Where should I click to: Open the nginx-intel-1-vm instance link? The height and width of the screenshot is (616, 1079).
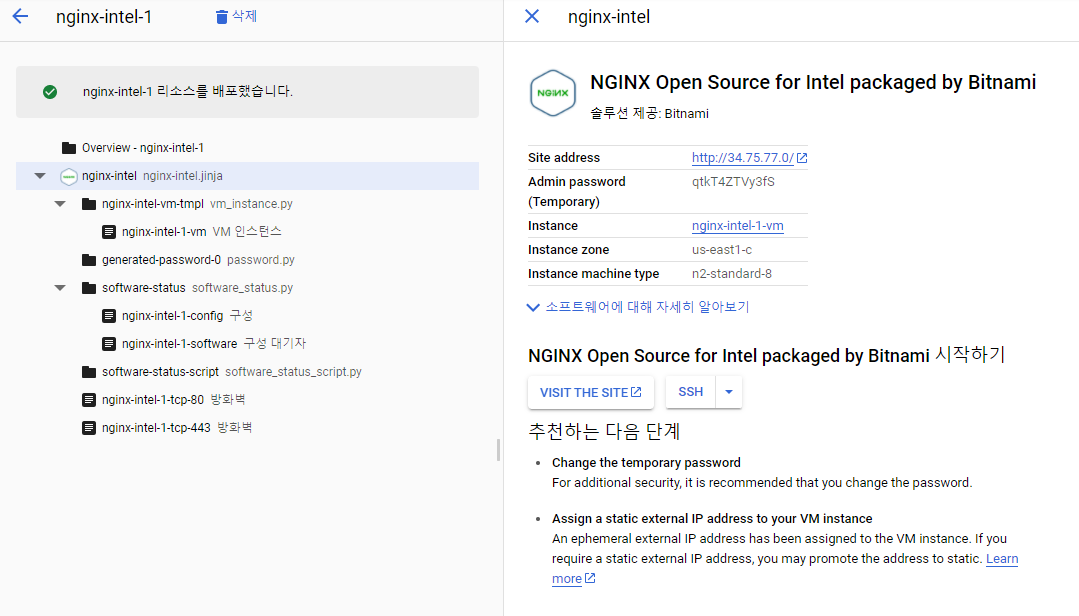pyautogui.click(x=738, y=226)
